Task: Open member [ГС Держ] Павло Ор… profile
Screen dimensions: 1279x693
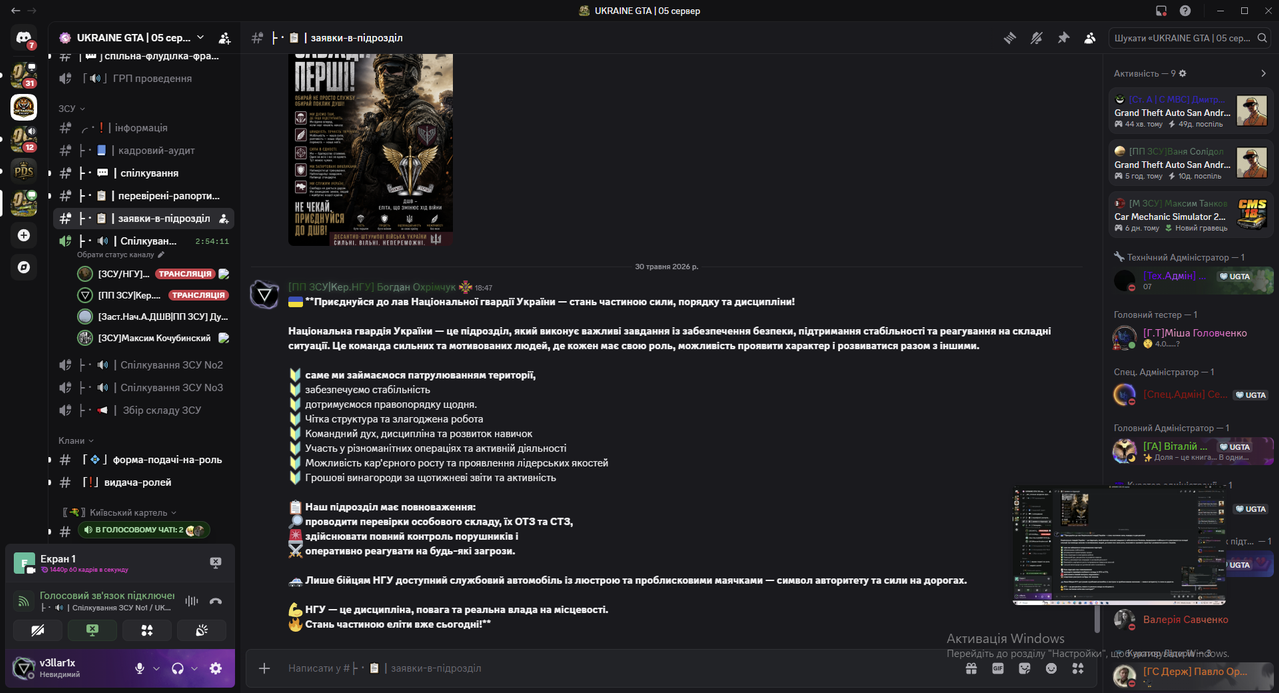Action: 1192,675
